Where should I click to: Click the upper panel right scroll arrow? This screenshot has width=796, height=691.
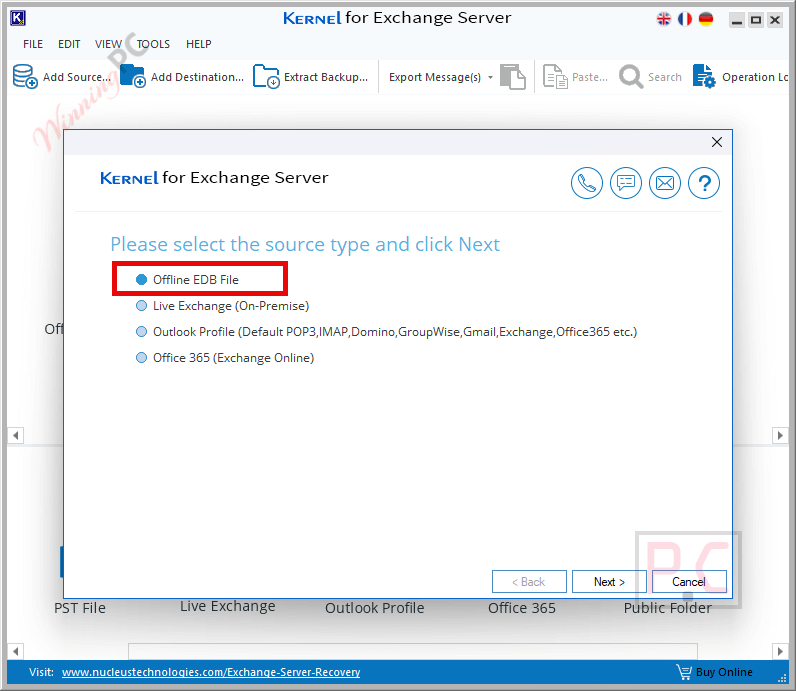coord(780,435)
